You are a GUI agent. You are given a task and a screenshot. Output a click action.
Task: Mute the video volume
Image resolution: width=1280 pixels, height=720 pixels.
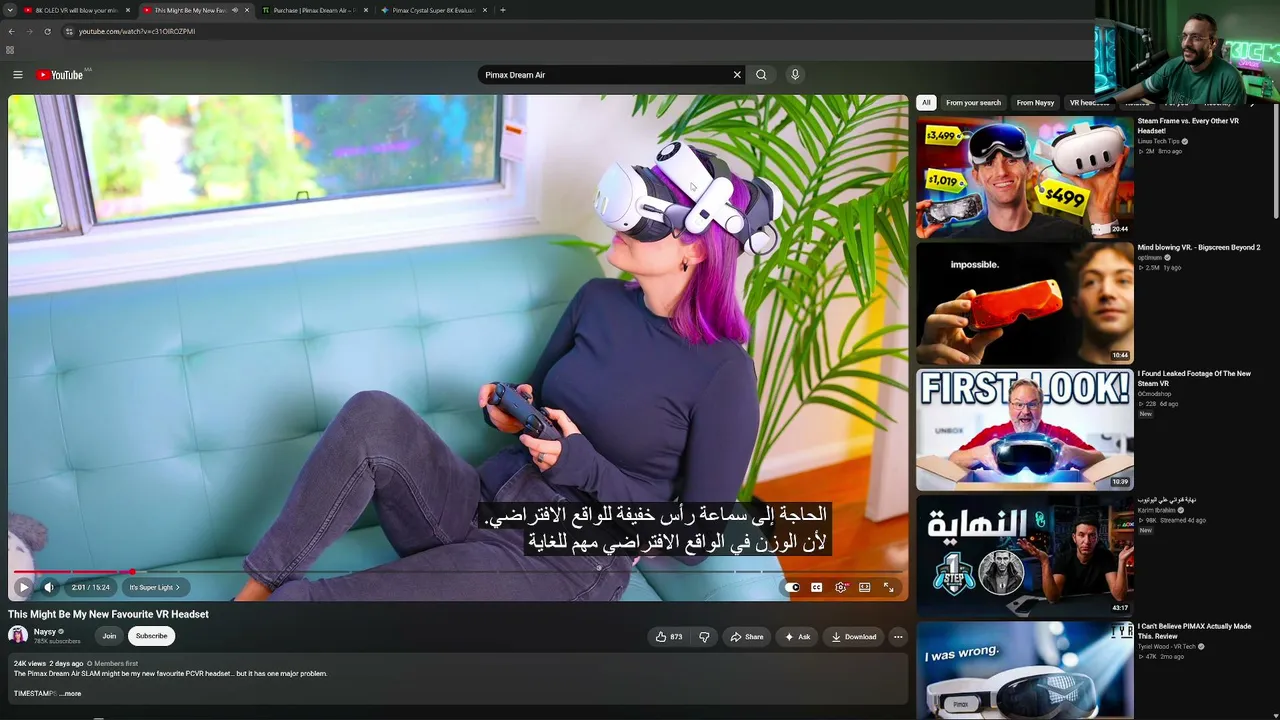(x=48, y=587)
